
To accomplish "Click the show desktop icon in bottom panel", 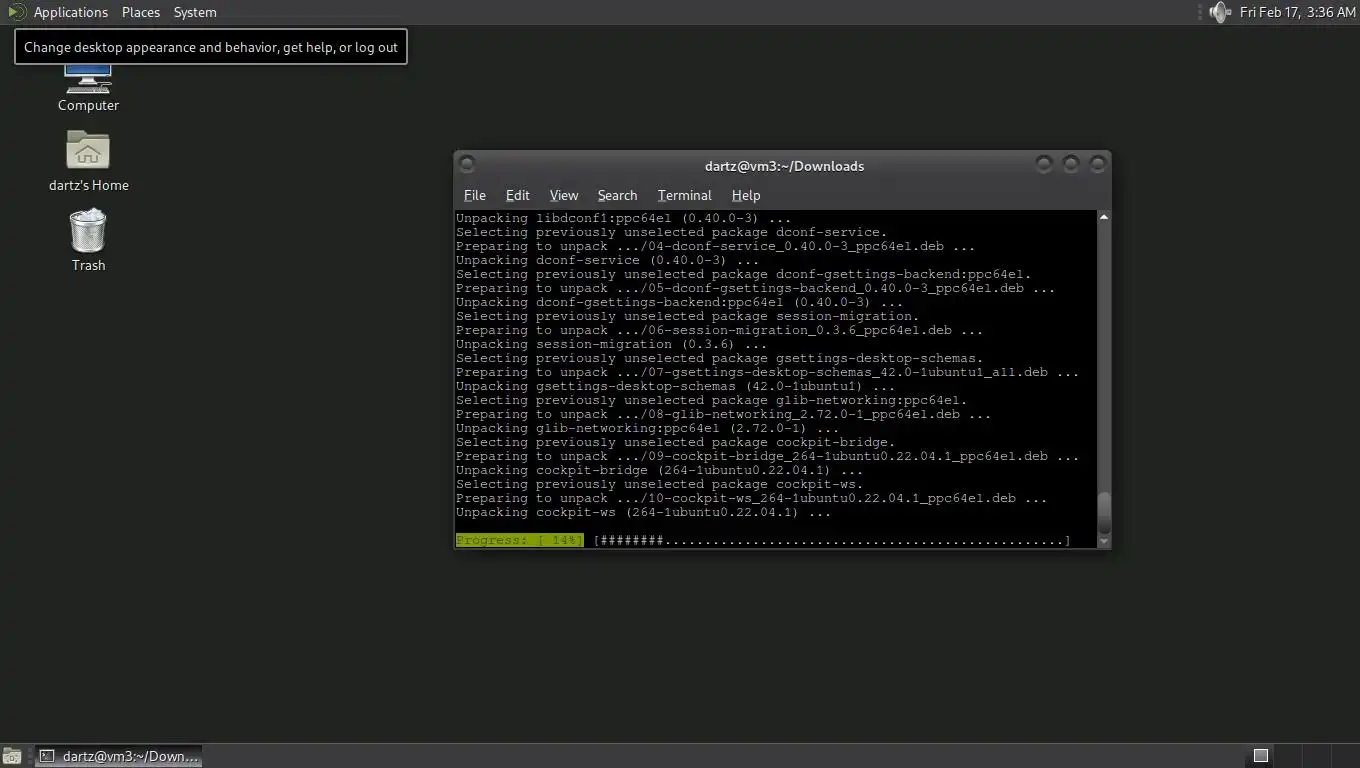I will click(11, 756).
